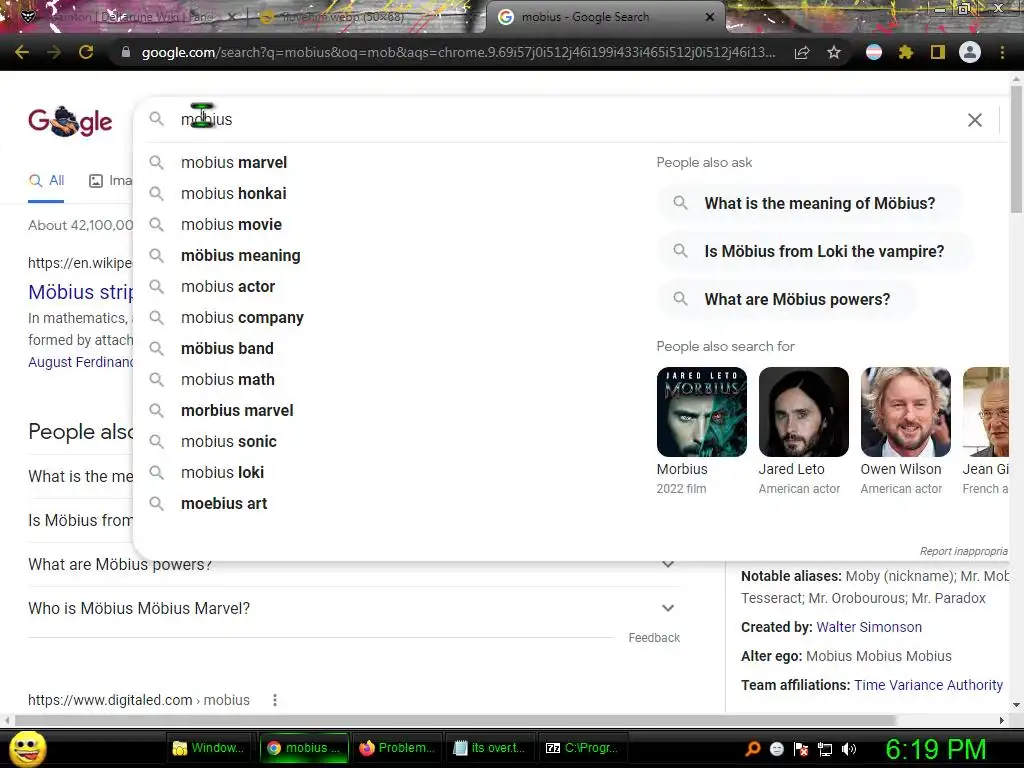Choose suggestion mobius actor
The width and height of the screenshot is (1024, 768).
(228, 286)
